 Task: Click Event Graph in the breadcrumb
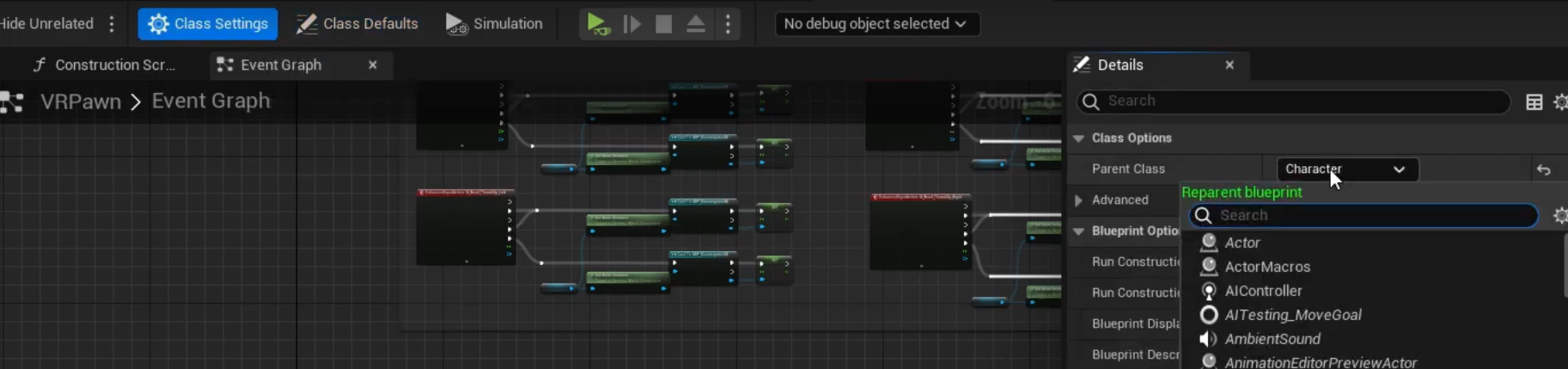(x=210, y=101)
